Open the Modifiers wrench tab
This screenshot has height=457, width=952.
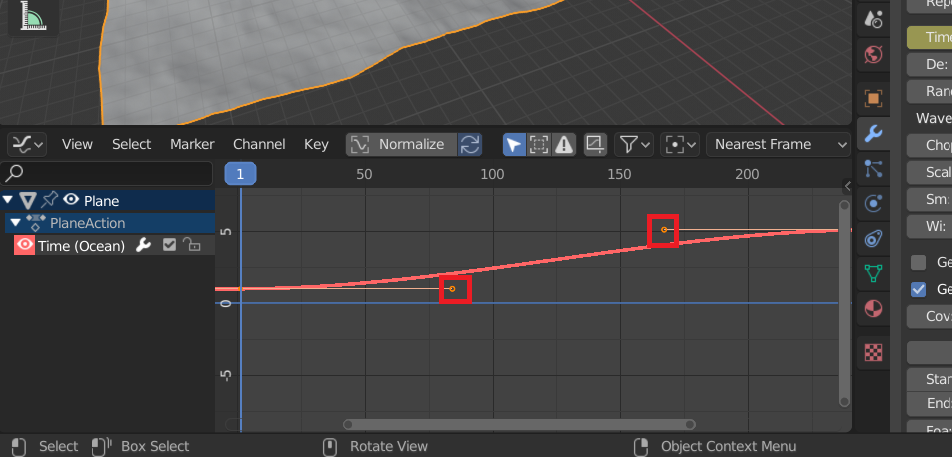(x=873, y=133)
